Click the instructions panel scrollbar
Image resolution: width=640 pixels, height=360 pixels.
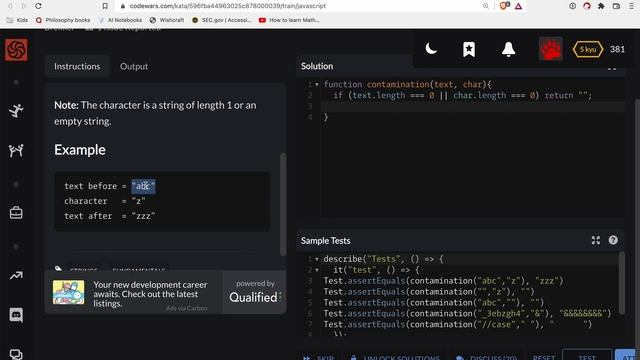(283, 204)
